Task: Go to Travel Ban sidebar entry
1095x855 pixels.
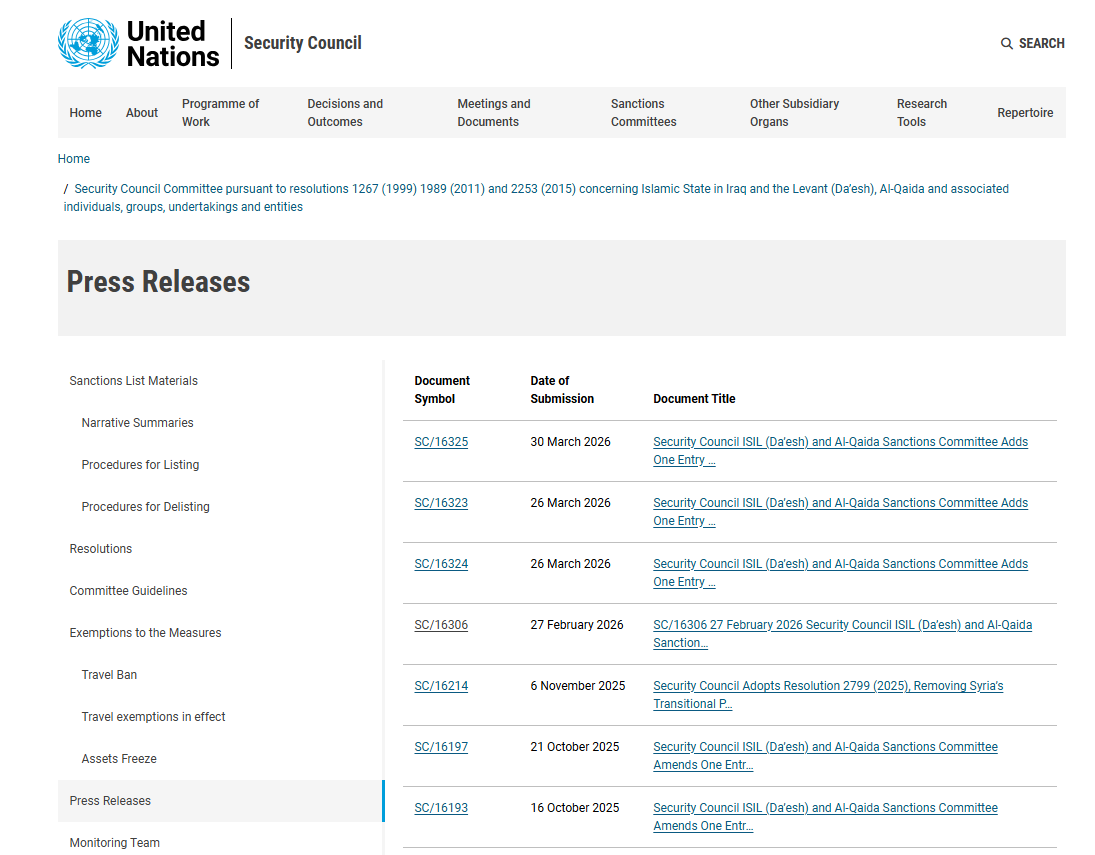Action: click(109, 675)
